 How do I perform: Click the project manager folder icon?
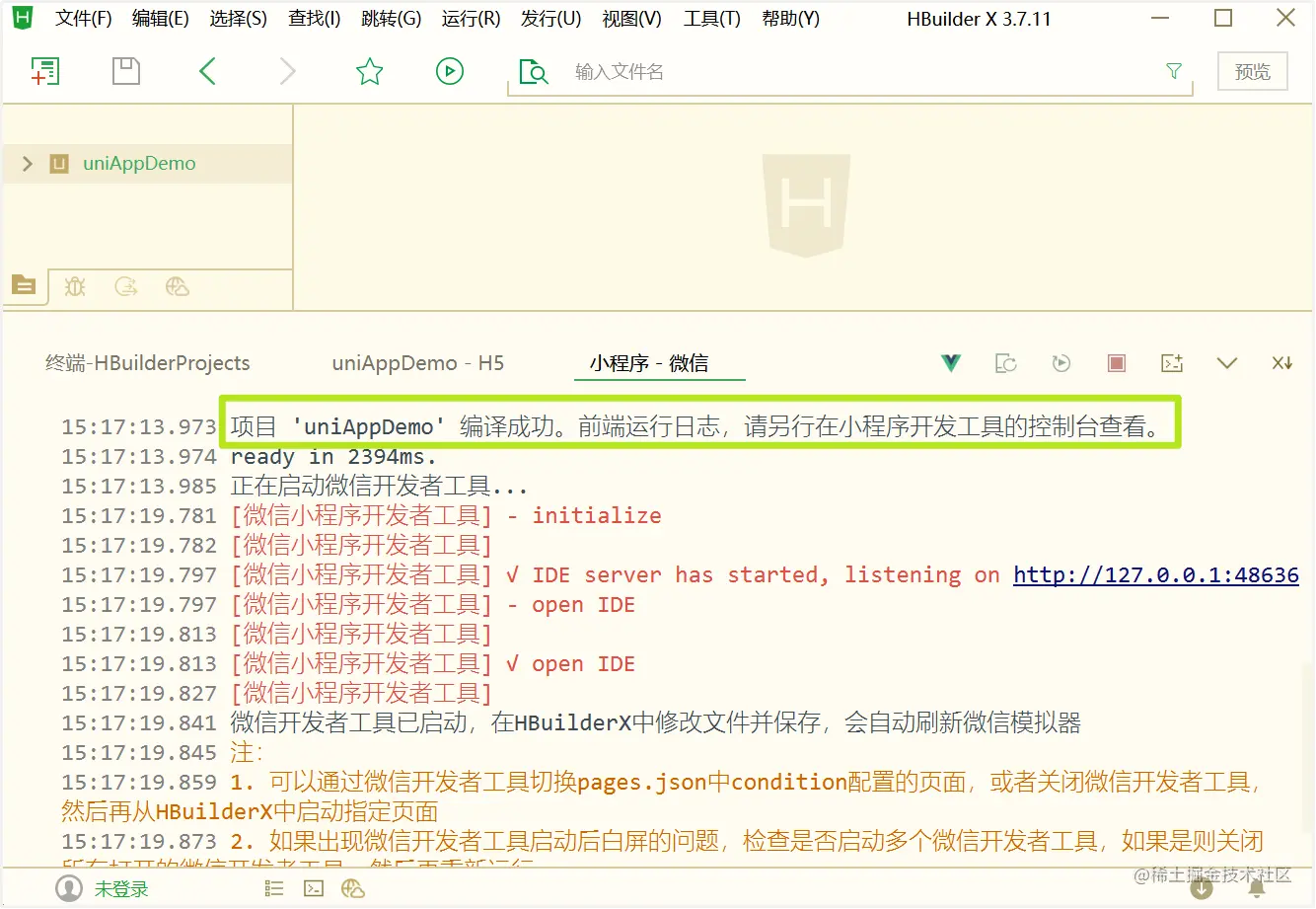click(x=24, y=285)
